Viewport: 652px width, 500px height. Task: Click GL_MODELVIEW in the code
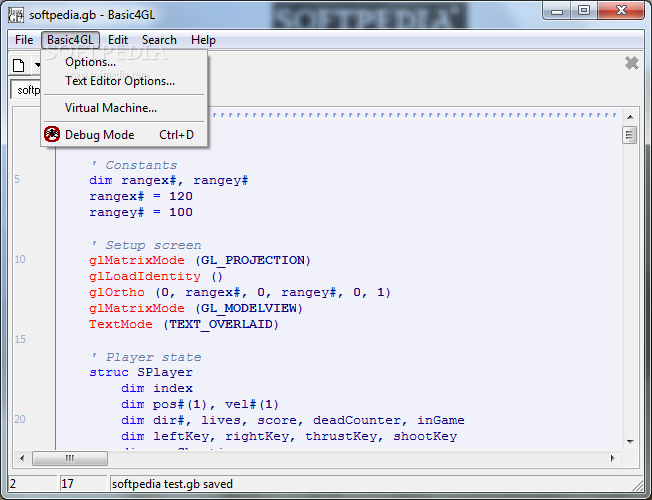[249, 308]
